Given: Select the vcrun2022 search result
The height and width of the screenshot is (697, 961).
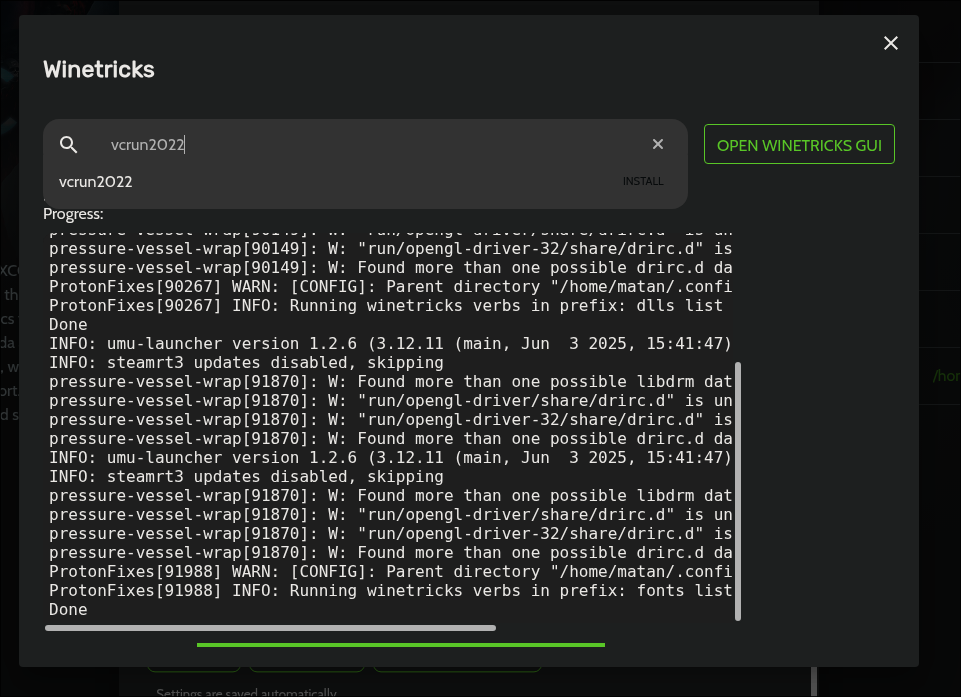Looking at the screenshot, I should tap(96, 182).
